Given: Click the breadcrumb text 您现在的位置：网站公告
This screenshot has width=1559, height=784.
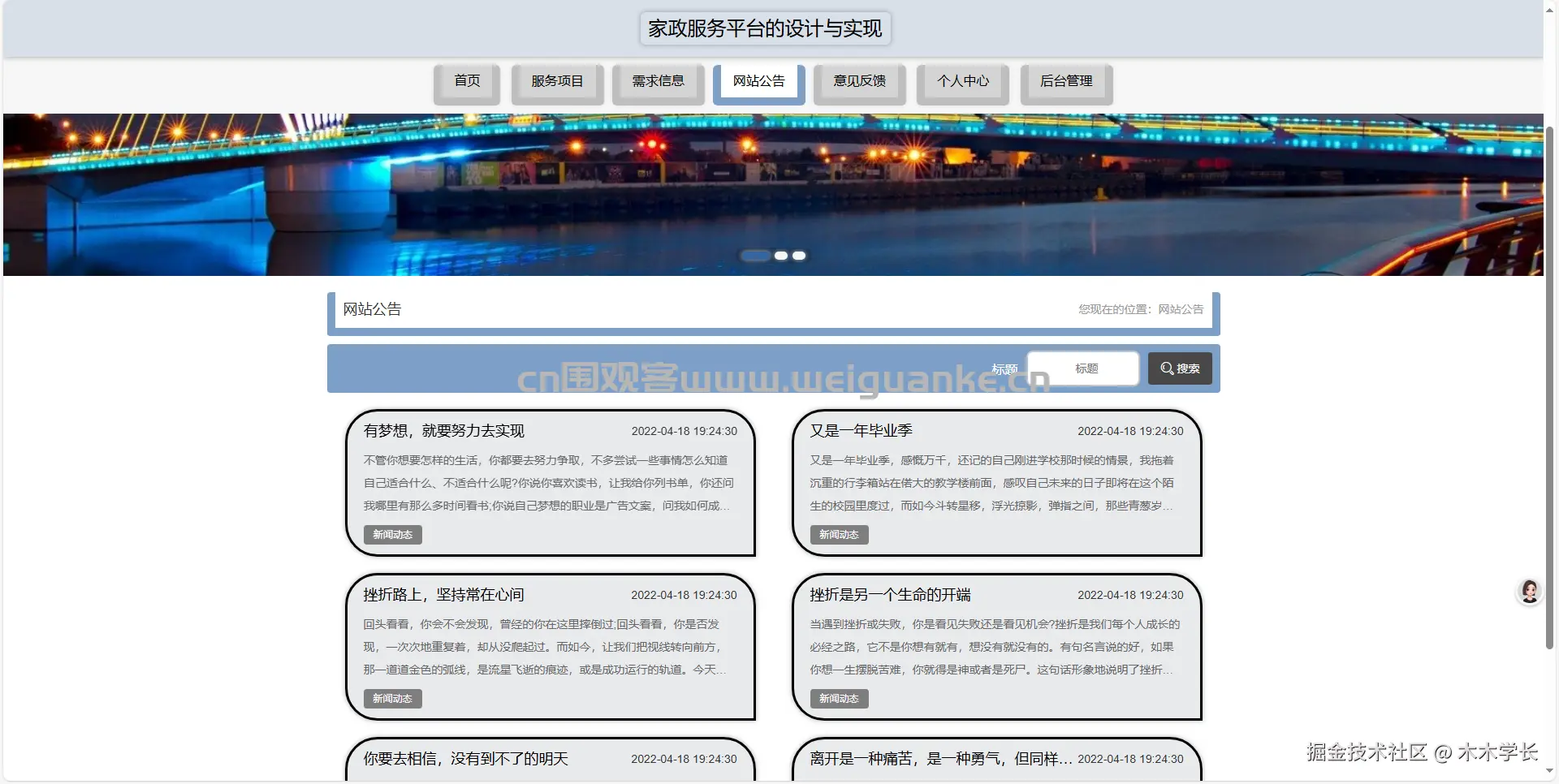Looking at the screenshot, I should coord(1141,309).
